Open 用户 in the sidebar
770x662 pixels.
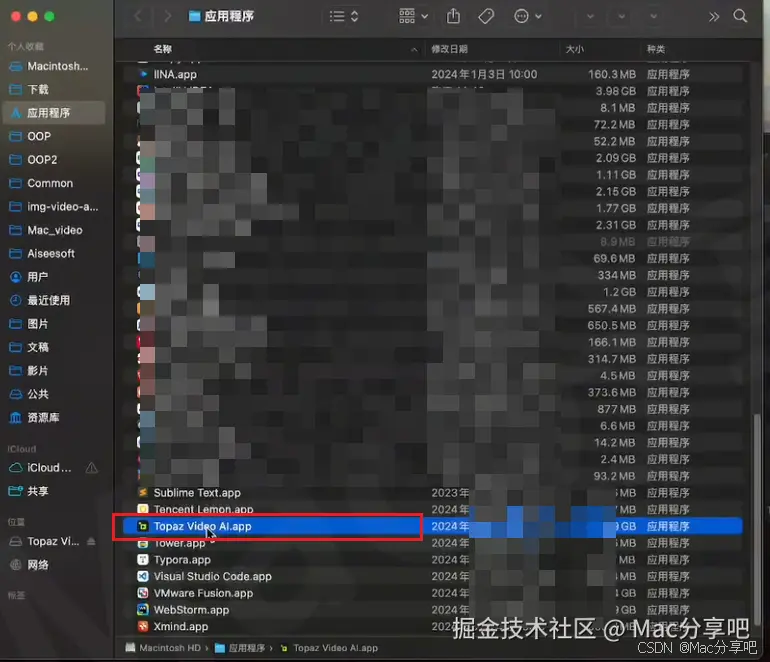point(54,277)
